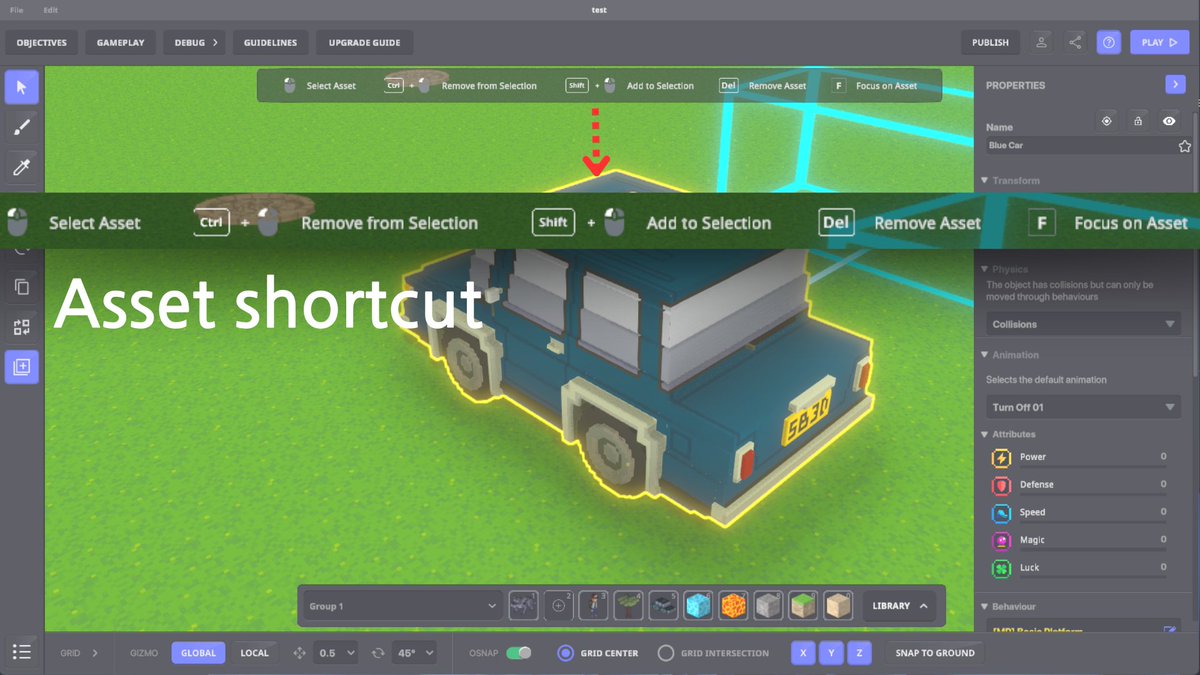Select the arrow selection tool
The image size is (1200, 675).
pos(22,87)
